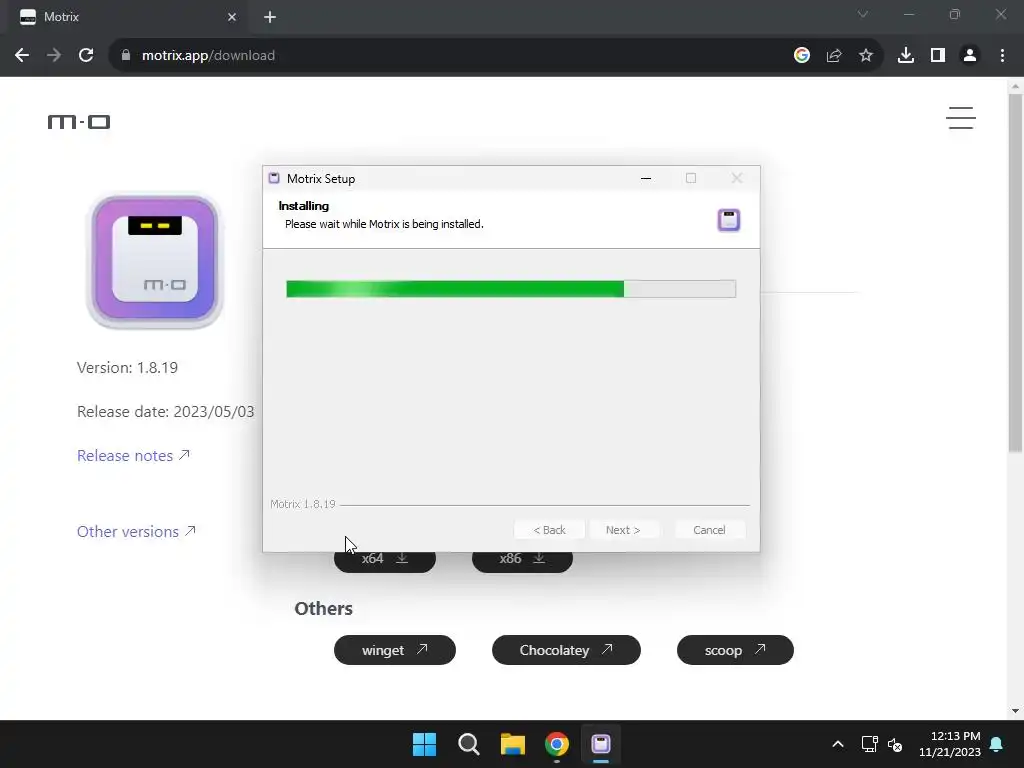Close the Motrix browser tab
The height and width of the screenshot is (768, 1024).
click(232, 17)
